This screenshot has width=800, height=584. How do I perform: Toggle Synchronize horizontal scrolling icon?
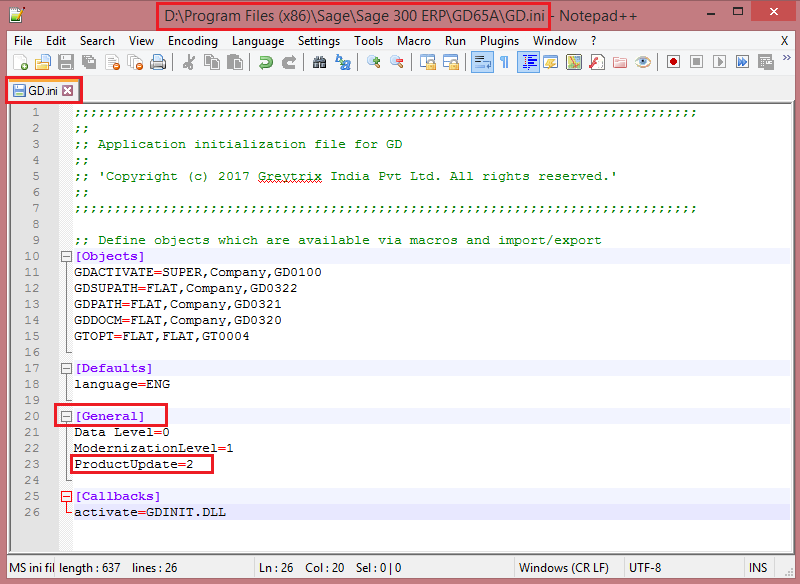[451, 62]
